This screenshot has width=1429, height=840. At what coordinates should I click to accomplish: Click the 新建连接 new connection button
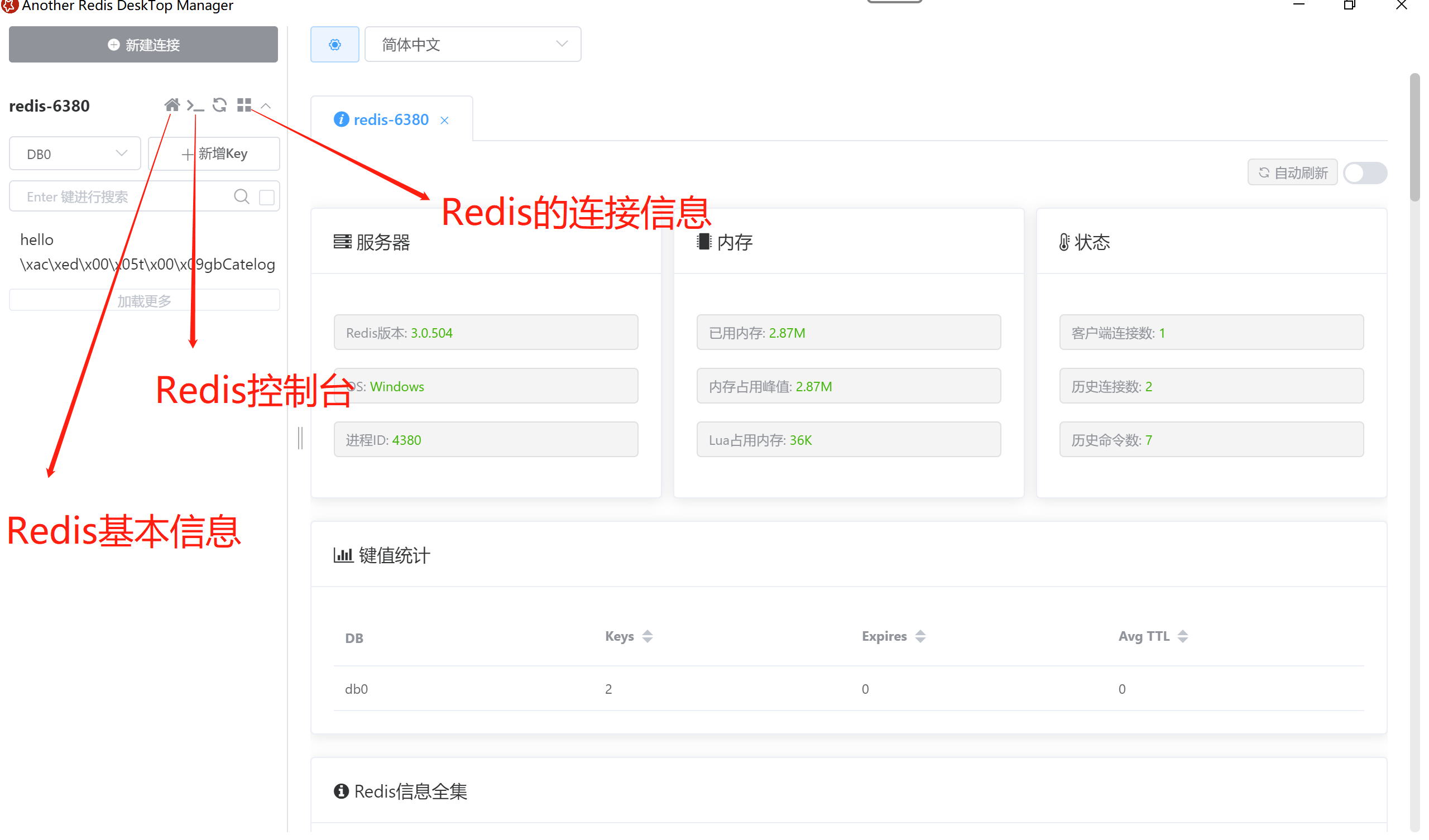pyautogui.click(x=143, y=45)
